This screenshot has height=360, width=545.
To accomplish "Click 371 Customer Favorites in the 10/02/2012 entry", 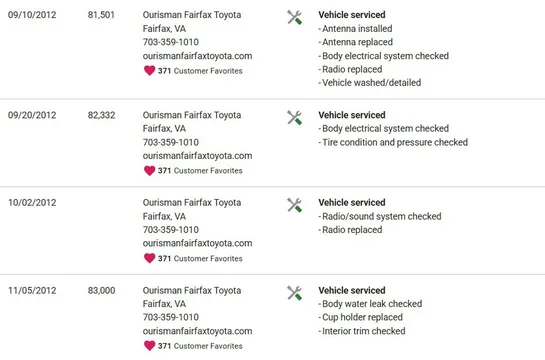I will (200, 259).
